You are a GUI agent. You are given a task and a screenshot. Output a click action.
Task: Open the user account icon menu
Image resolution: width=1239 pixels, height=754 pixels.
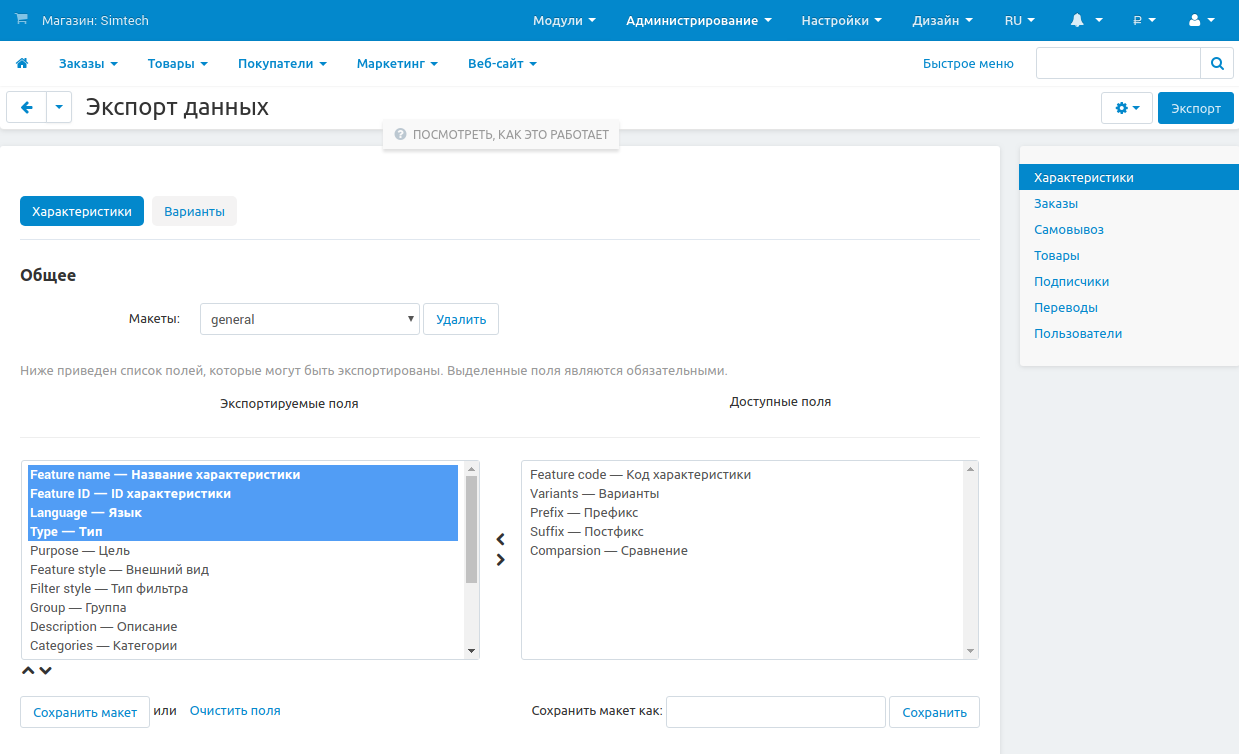pyautogui.click(x=1201, y=20)
